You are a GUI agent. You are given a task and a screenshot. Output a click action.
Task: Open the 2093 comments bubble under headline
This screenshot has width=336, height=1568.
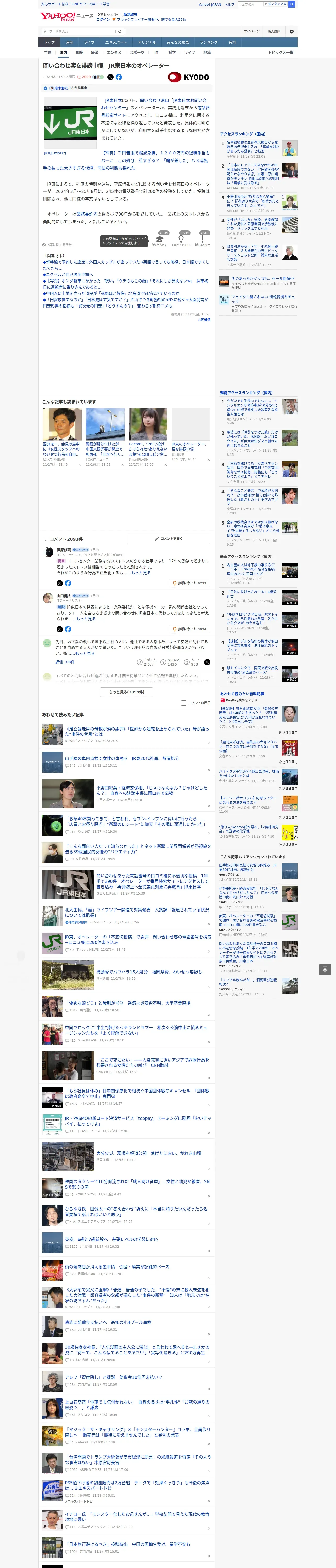[84, 77]
